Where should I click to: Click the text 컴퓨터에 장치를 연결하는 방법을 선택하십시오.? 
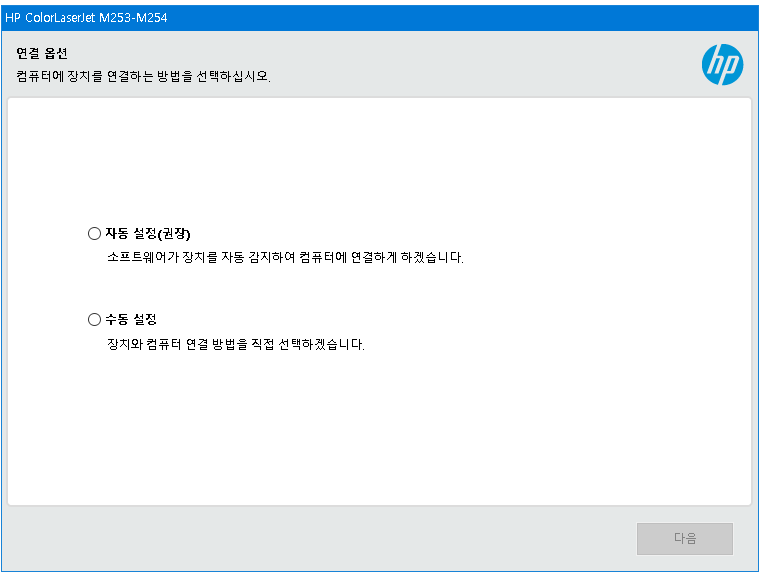point(143,76)
